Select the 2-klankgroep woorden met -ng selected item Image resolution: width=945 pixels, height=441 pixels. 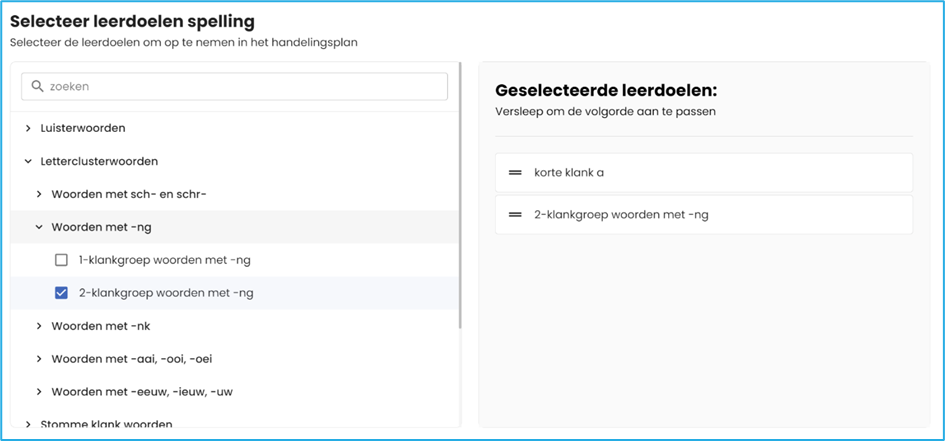[x=703, y=215]
